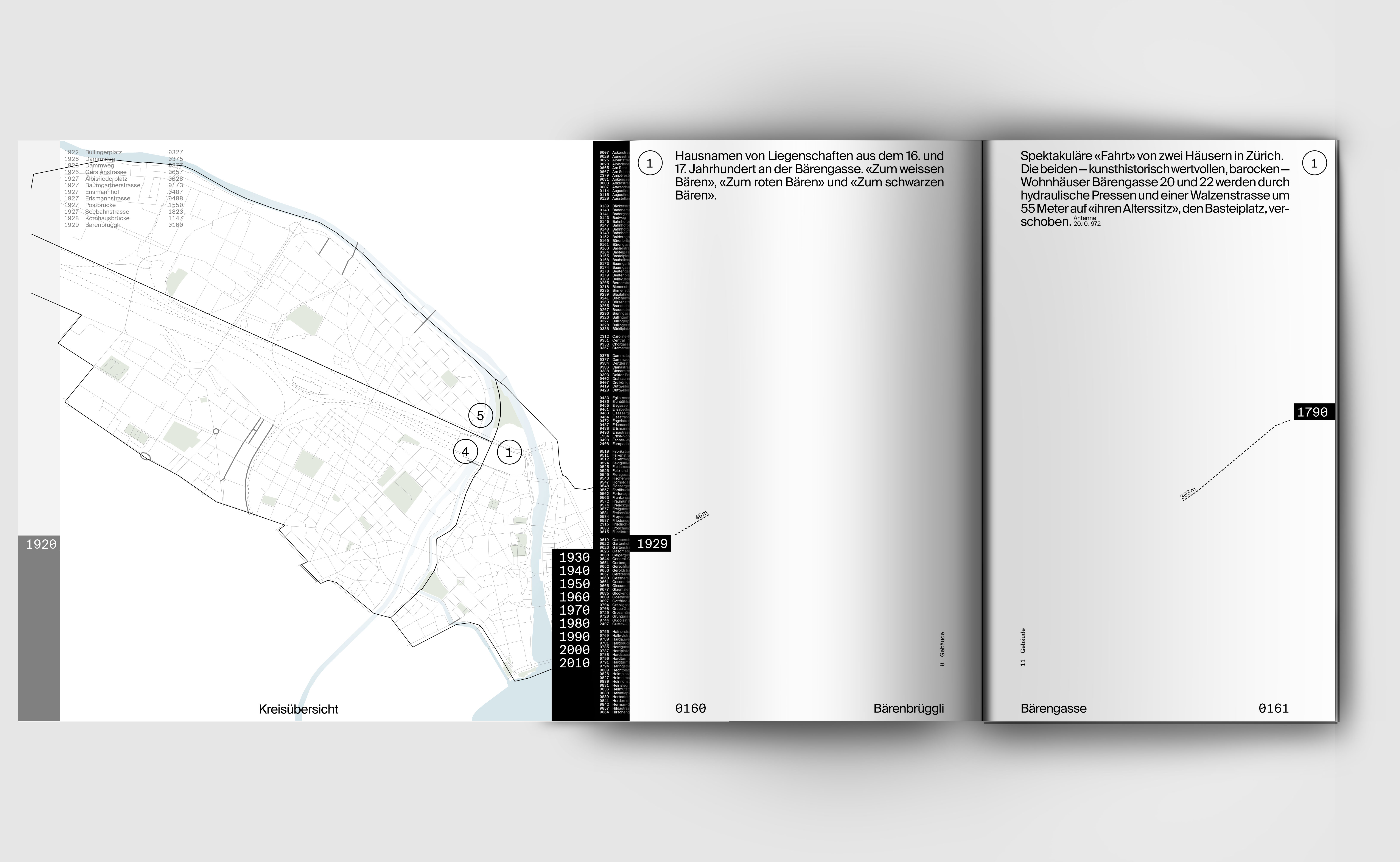
Task: Click circled marker 5 on the map
Action: [480, 416]
